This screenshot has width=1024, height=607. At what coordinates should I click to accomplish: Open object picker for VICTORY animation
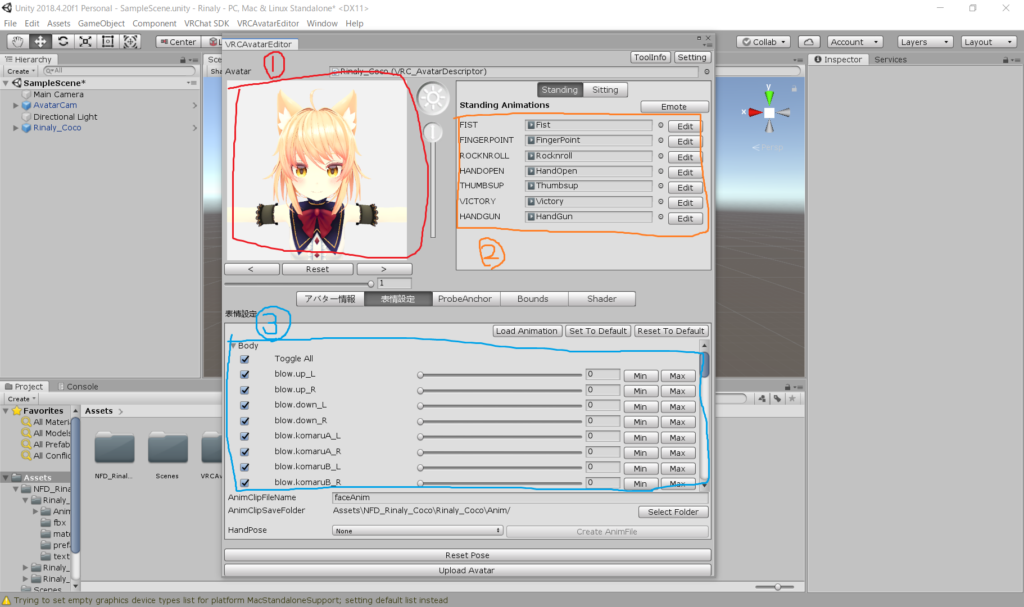click(x=660, y=202)
